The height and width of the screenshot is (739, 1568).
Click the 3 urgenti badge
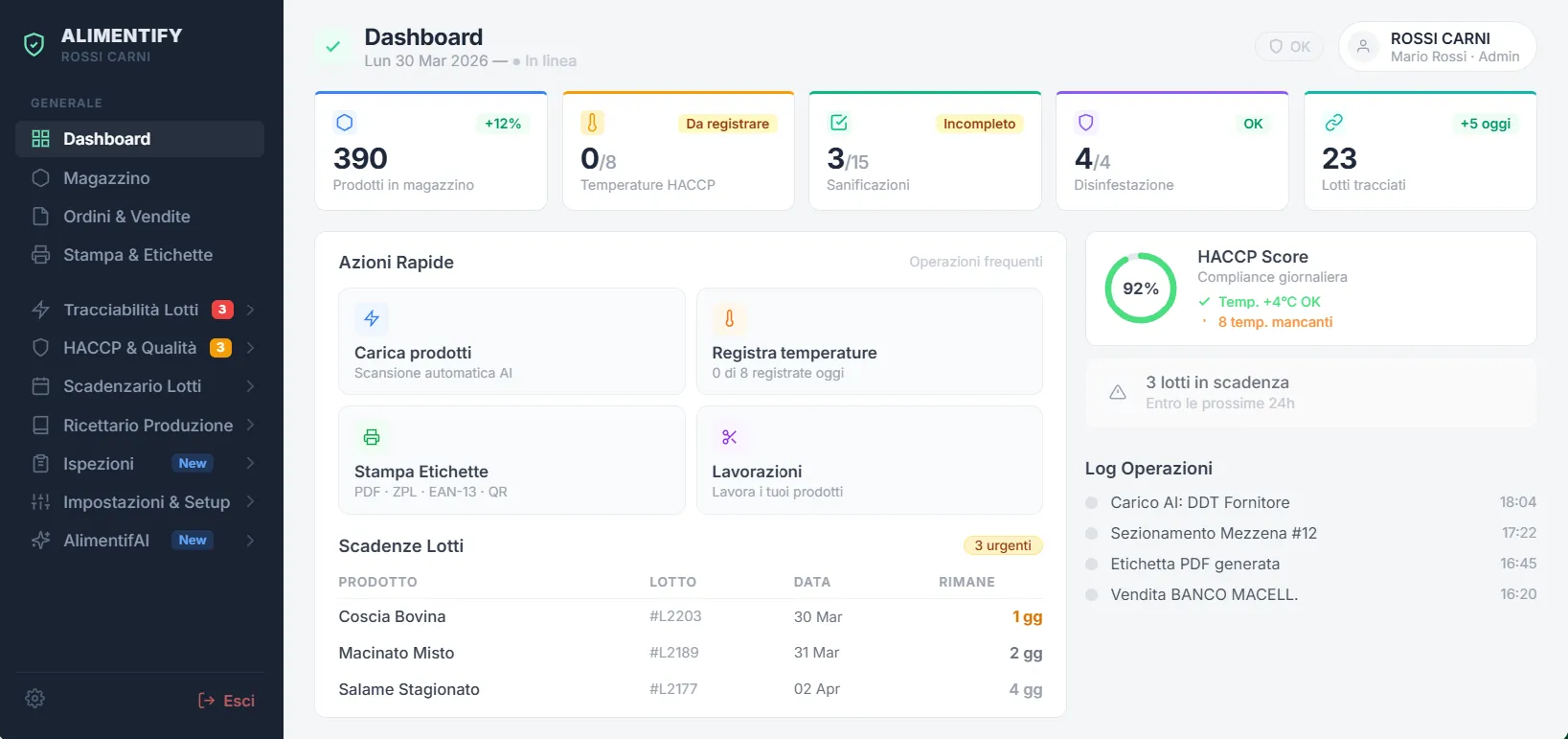1003,545
